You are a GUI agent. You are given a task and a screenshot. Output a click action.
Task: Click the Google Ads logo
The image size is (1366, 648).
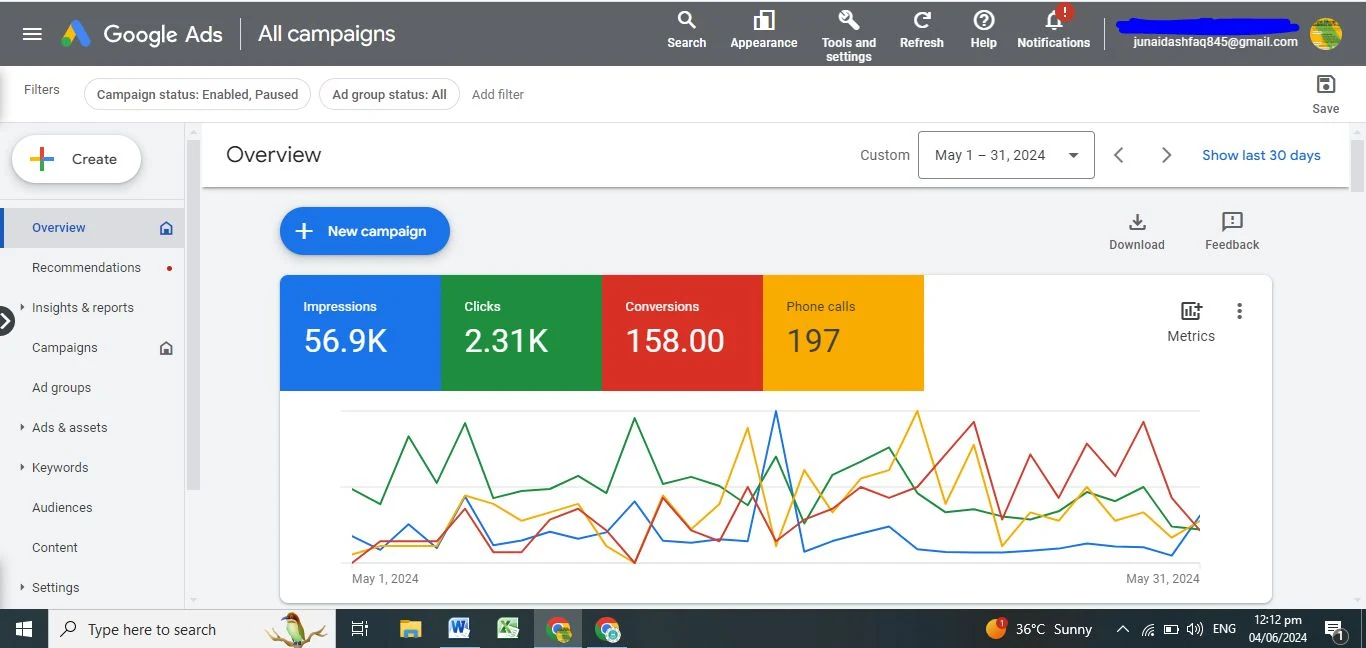[141, 34]
